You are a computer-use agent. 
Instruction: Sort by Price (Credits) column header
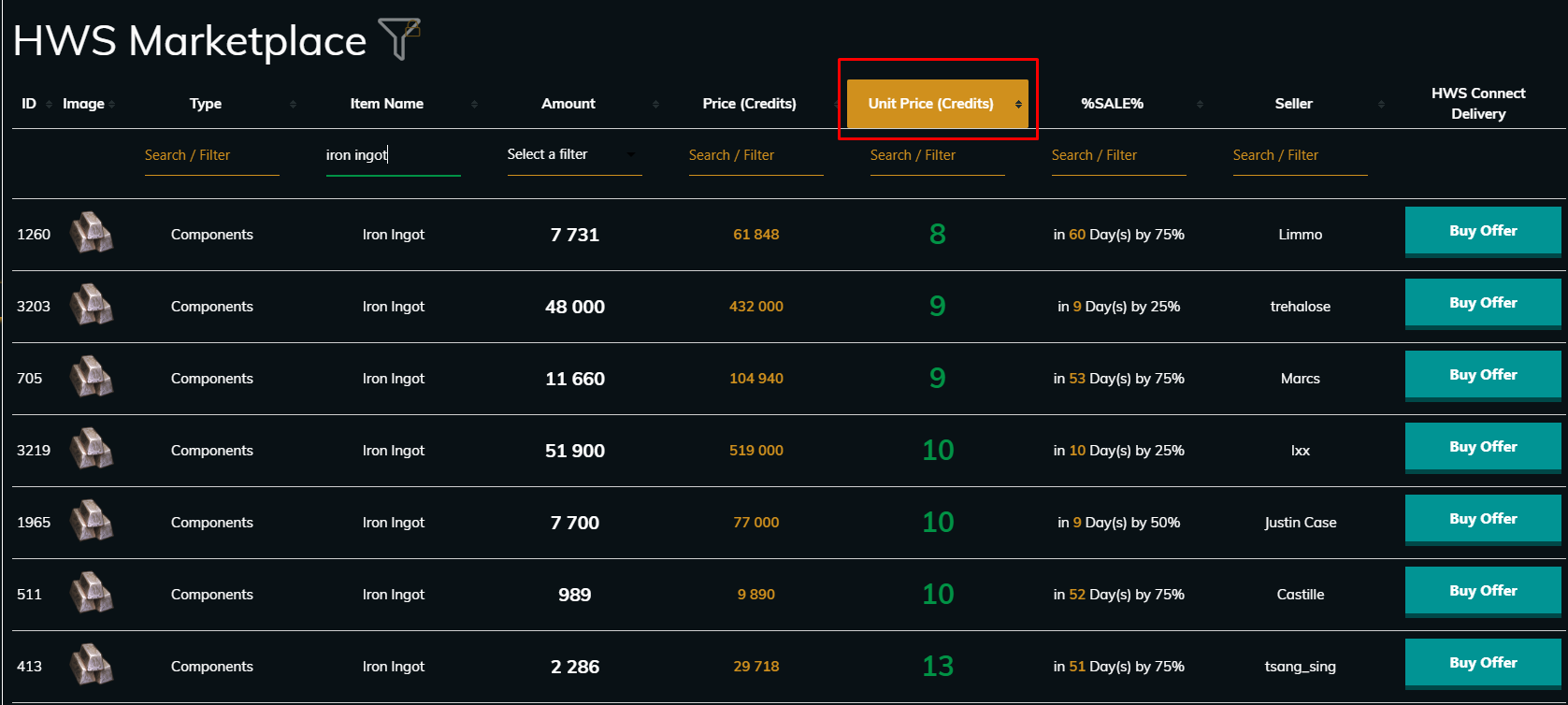pyautogui.click(x=749, y=104)
